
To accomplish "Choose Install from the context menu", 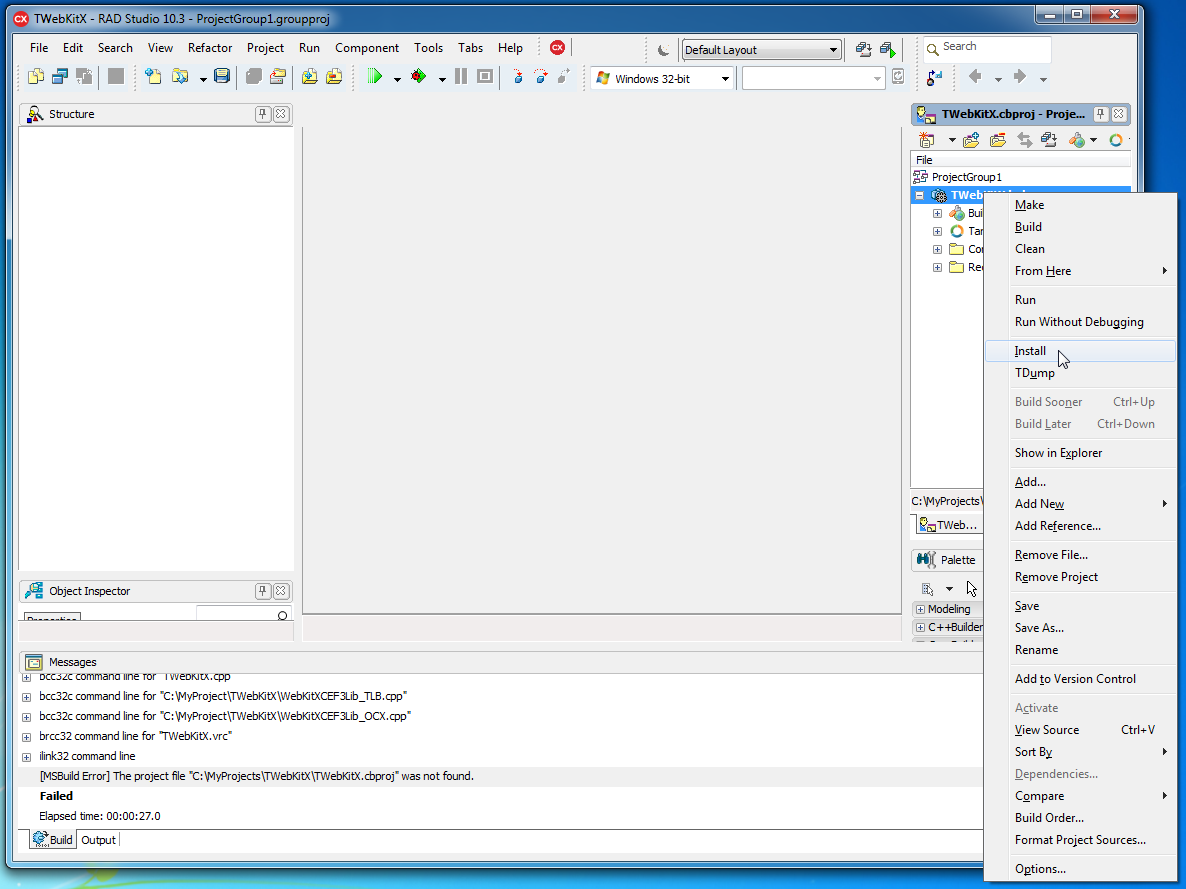I will tap(1080, 351).
